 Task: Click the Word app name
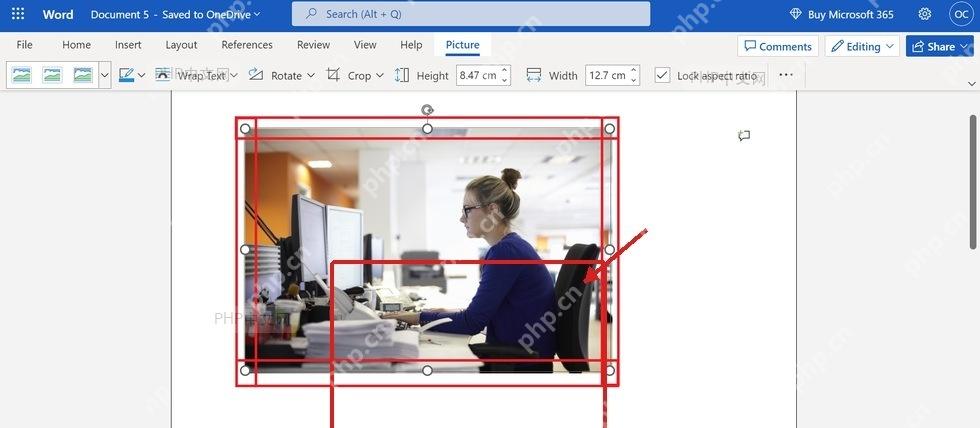coord(58,14)
